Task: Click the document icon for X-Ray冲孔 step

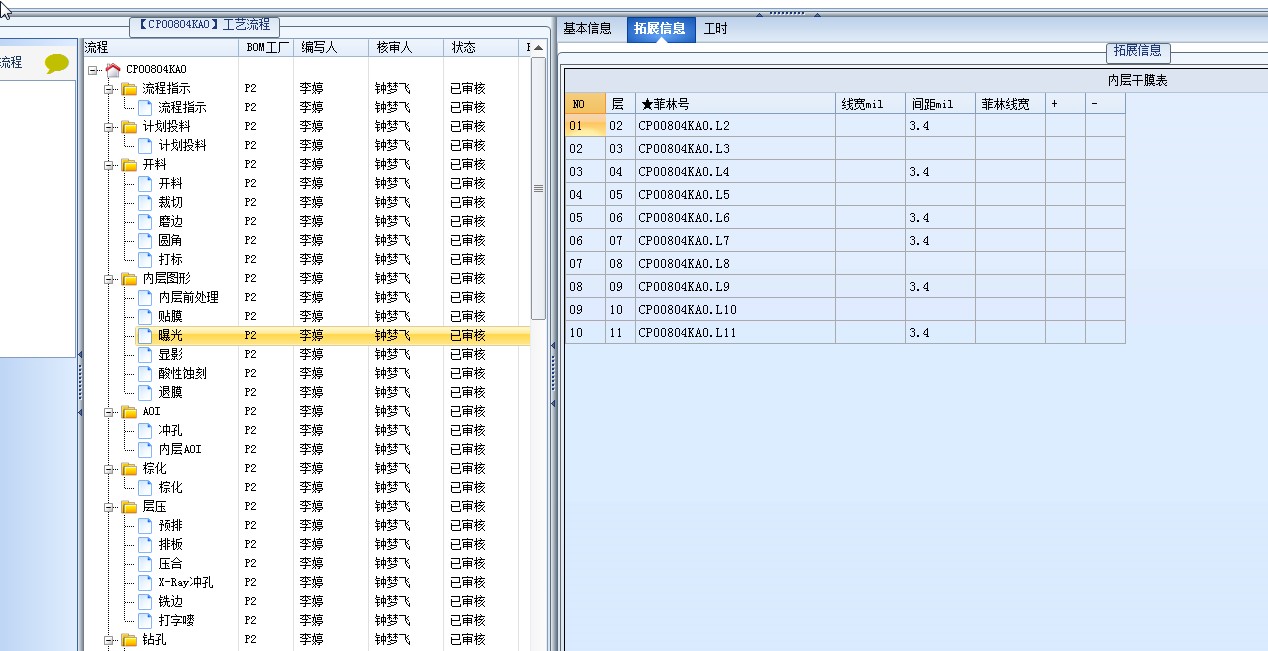Action: coord(145,582)
